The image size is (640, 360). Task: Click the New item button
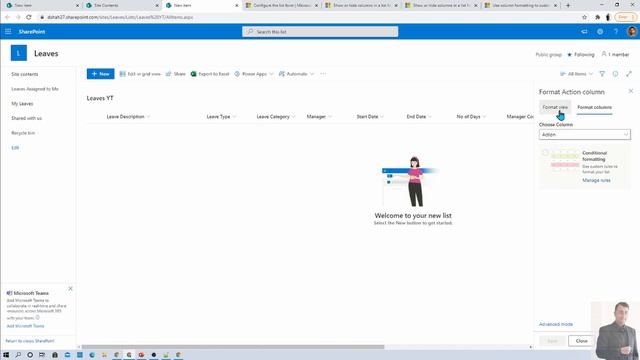pyautogui.click(x=100, y=74)
